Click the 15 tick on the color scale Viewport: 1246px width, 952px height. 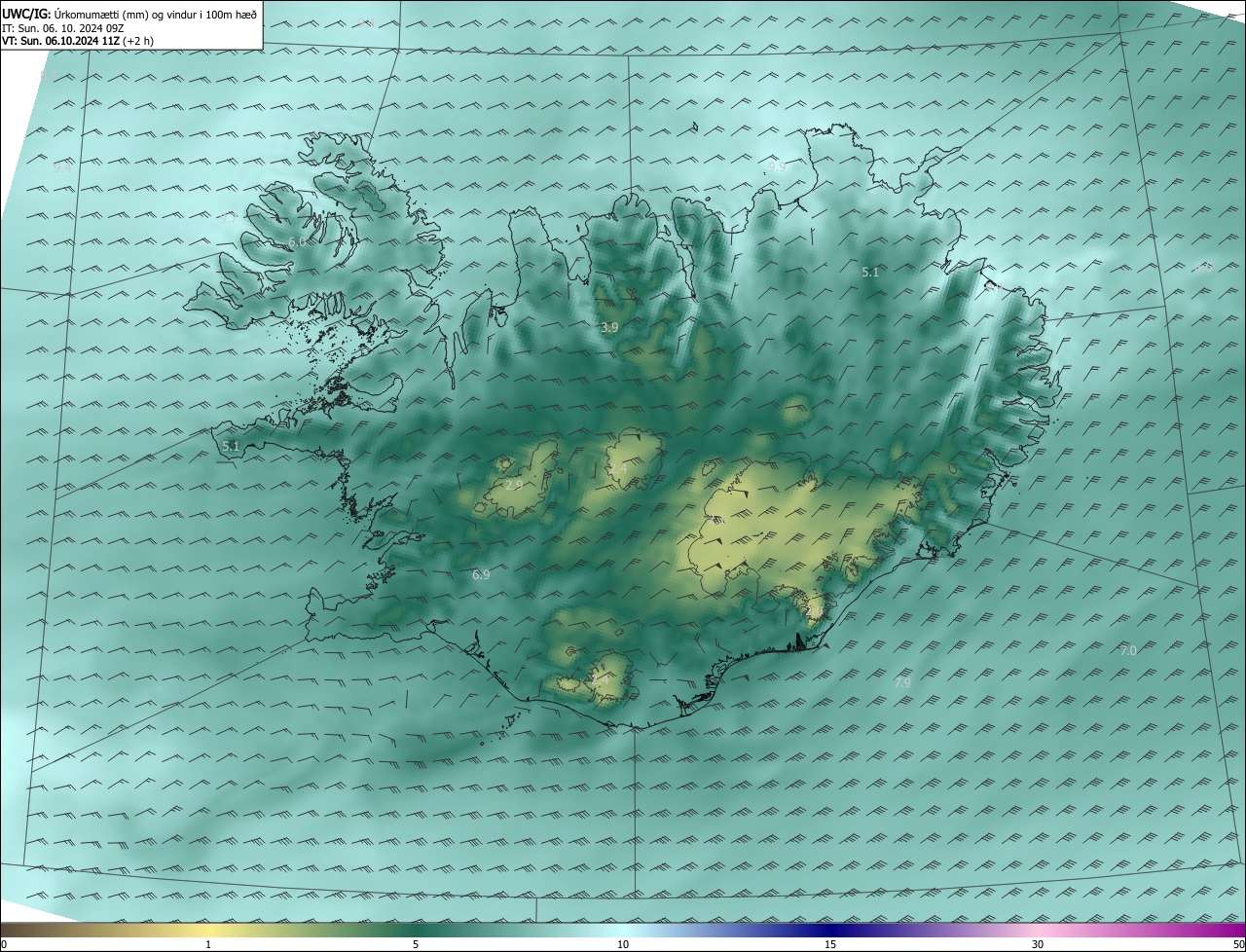click(830, 945)
